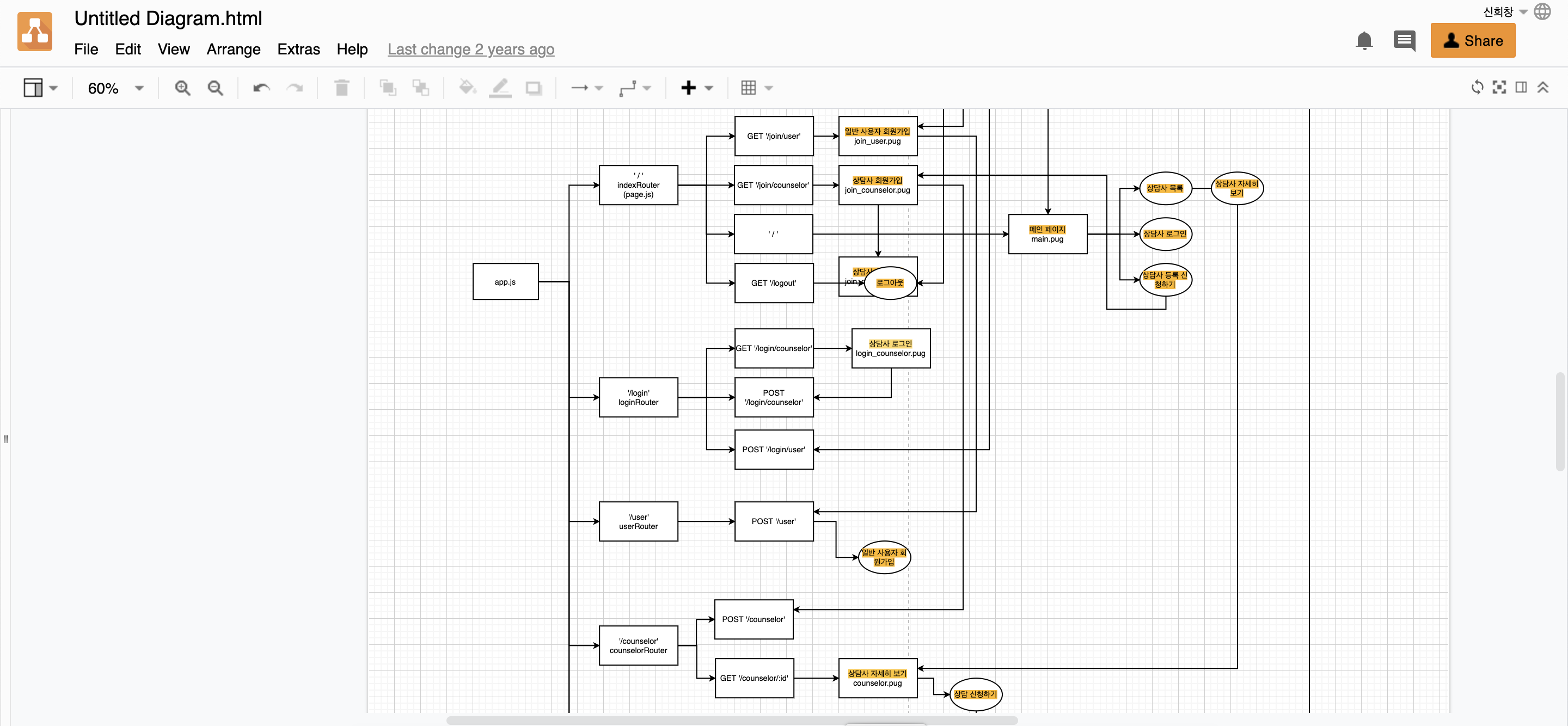Toggle the format panel
The width and height of the screenshot is (1568, 726).
coord(1521,88)
